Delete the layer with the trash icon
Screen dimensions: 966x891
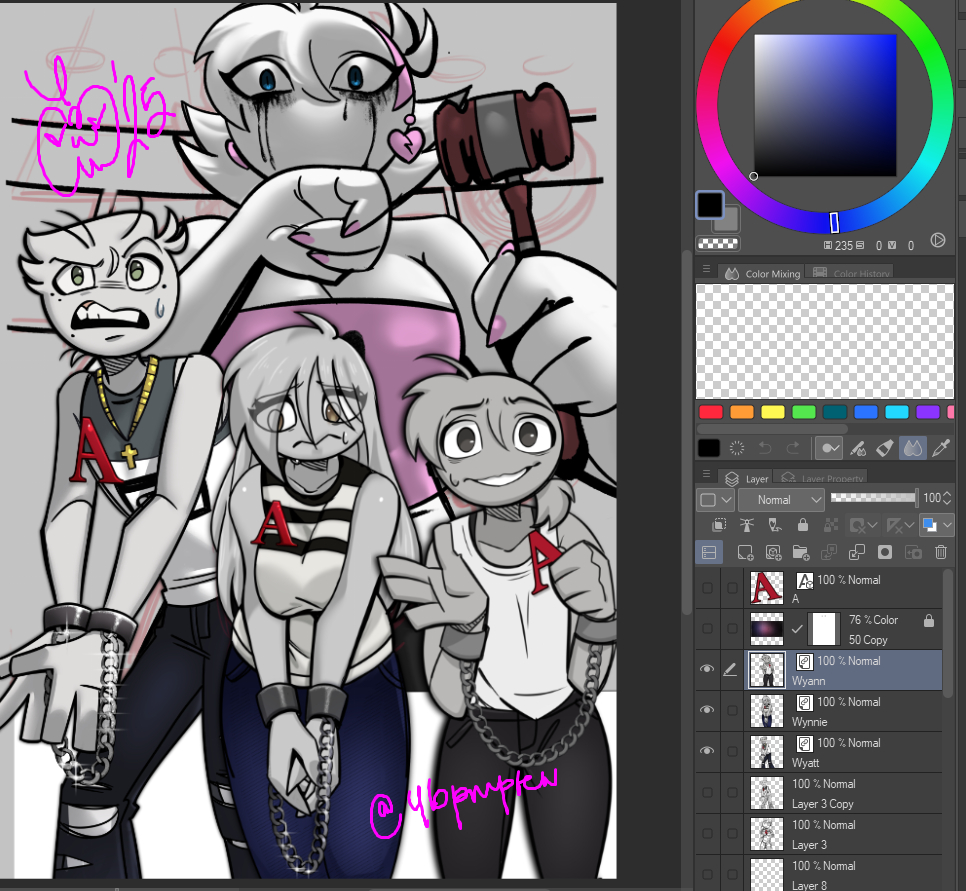click(940, 552)
